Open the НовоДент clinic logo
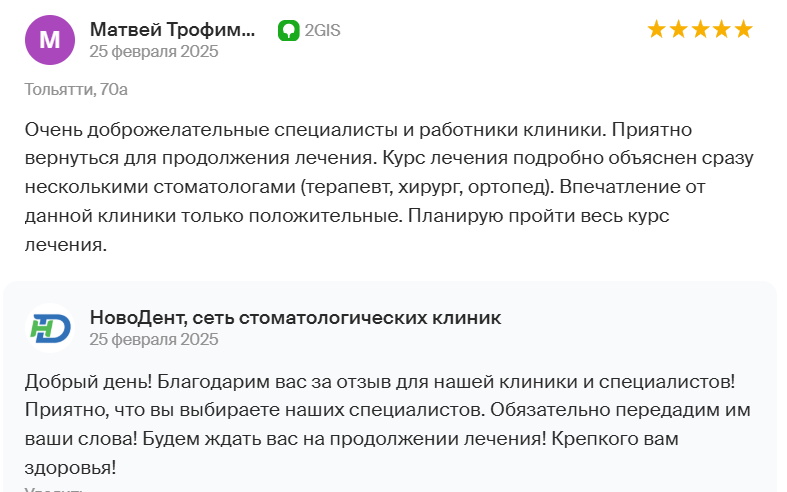 [x=50, y=328]
